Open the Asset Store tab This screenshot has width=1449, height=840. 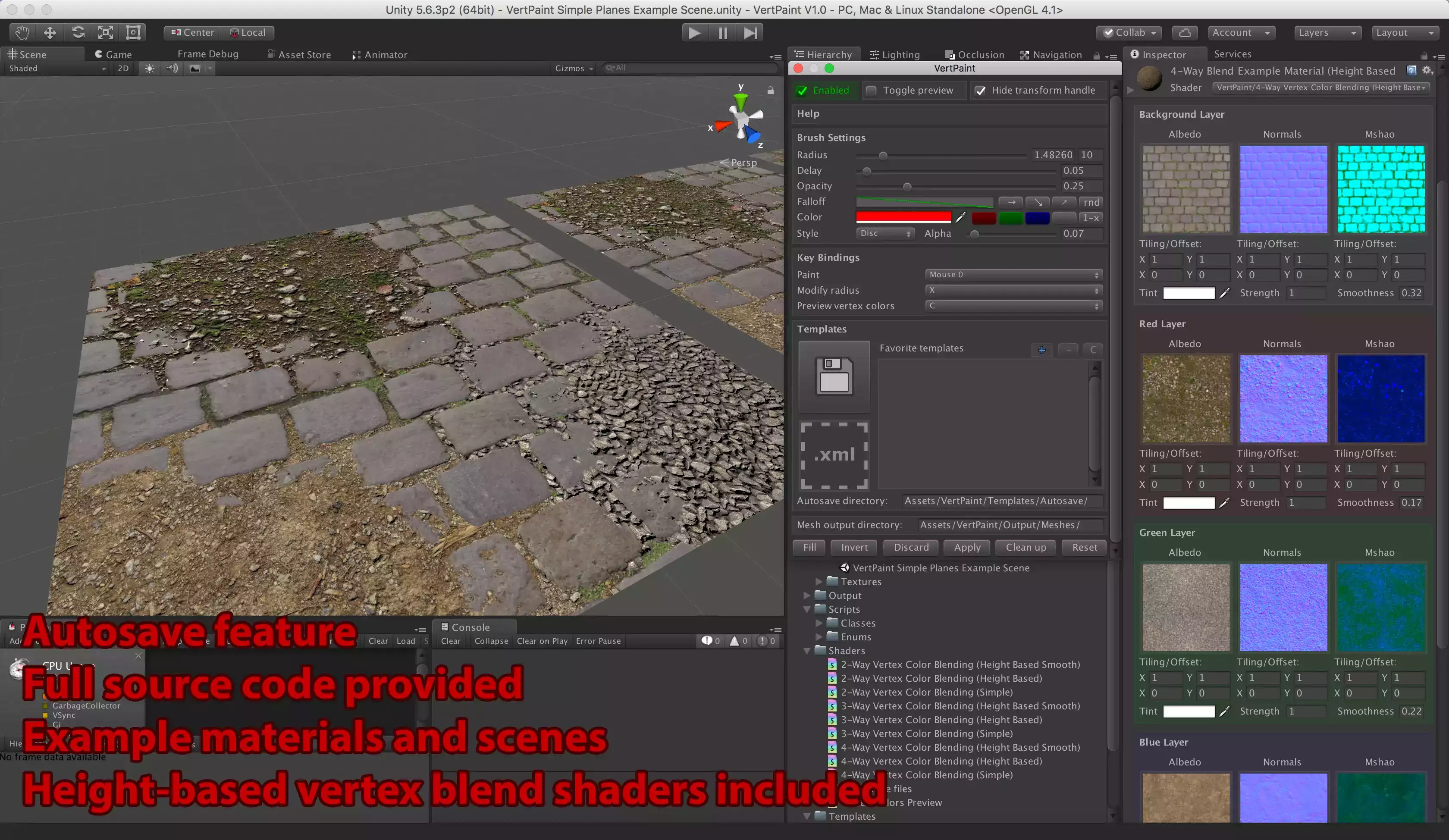[299, 55]
